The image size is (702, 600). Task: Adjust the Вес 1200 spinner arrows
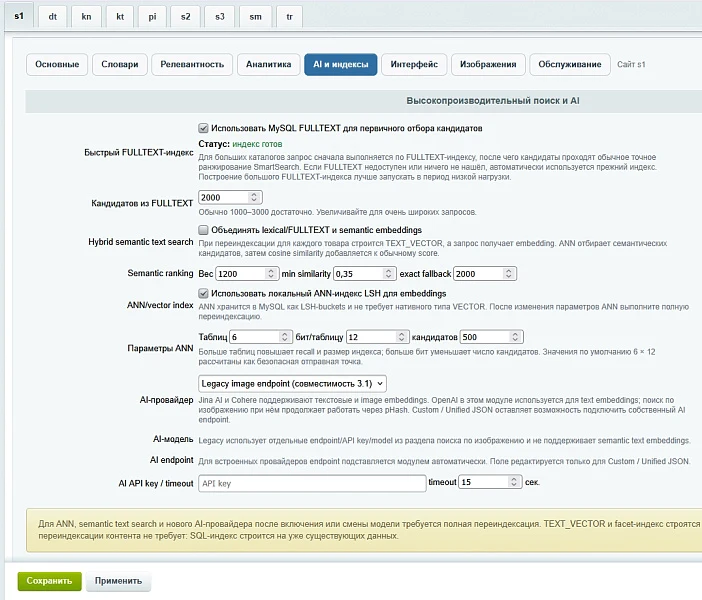[271, 274]
